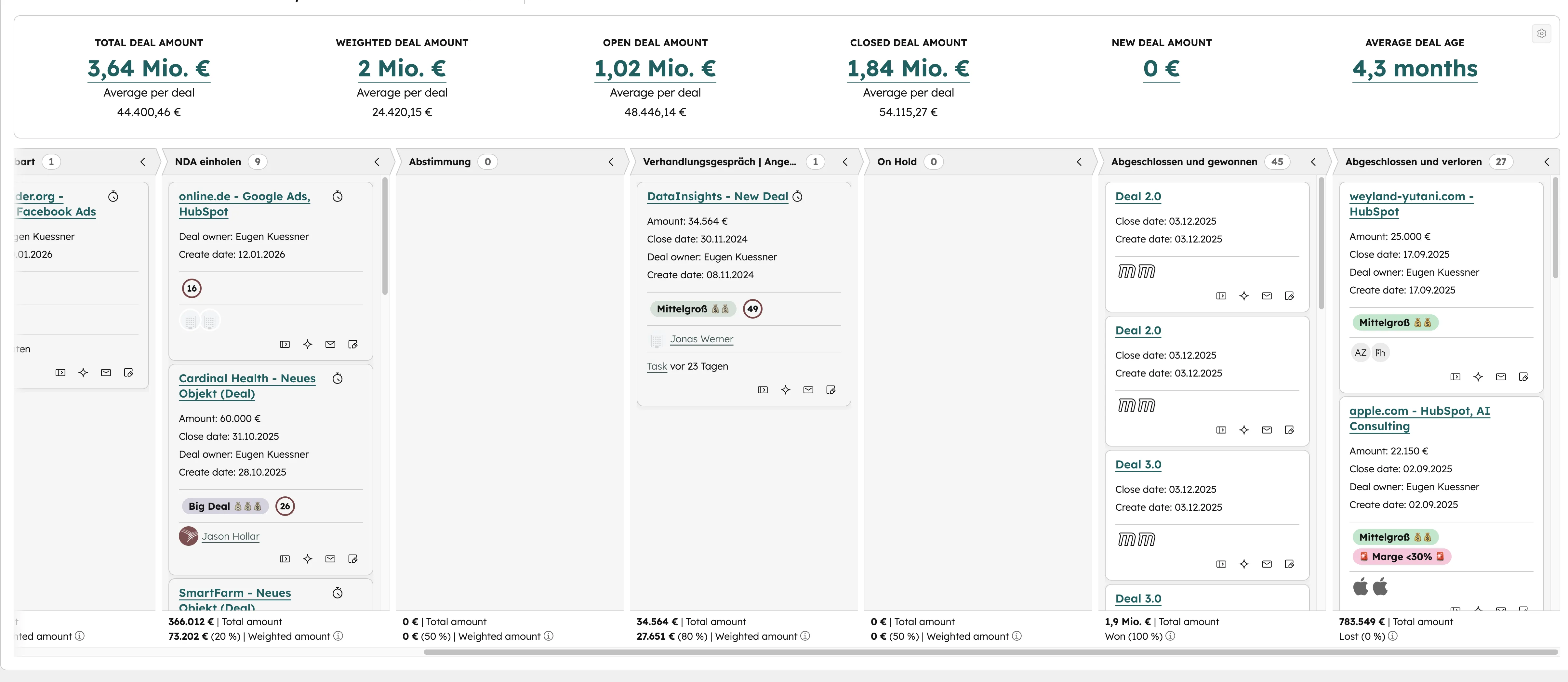This screenshot has width=1568, height=682.
Task: Select the Abstimmung stage header
Action: tap(440, 162)
